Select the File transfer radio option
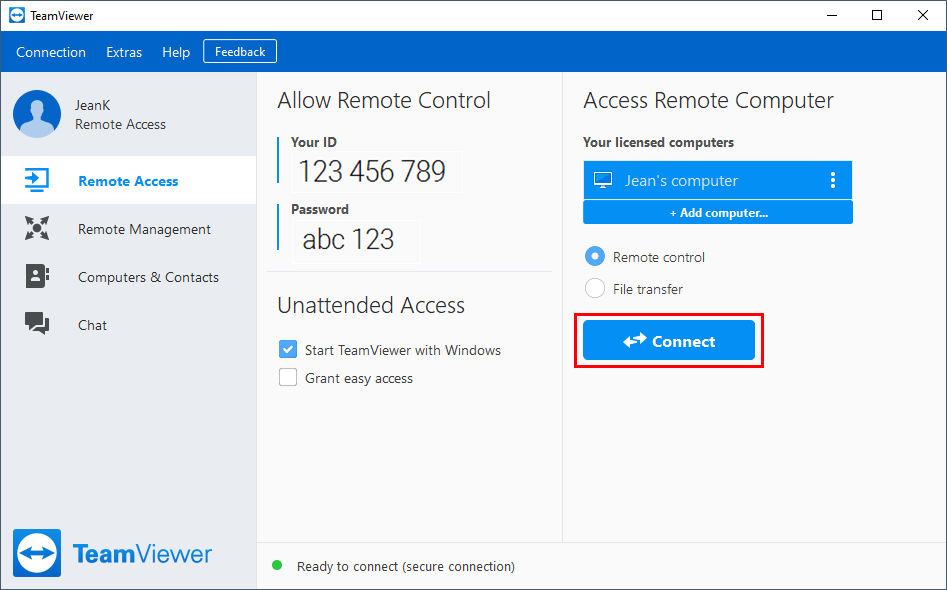Image resolution: width=947 pixels, height=590 pixels. (595, 288)
